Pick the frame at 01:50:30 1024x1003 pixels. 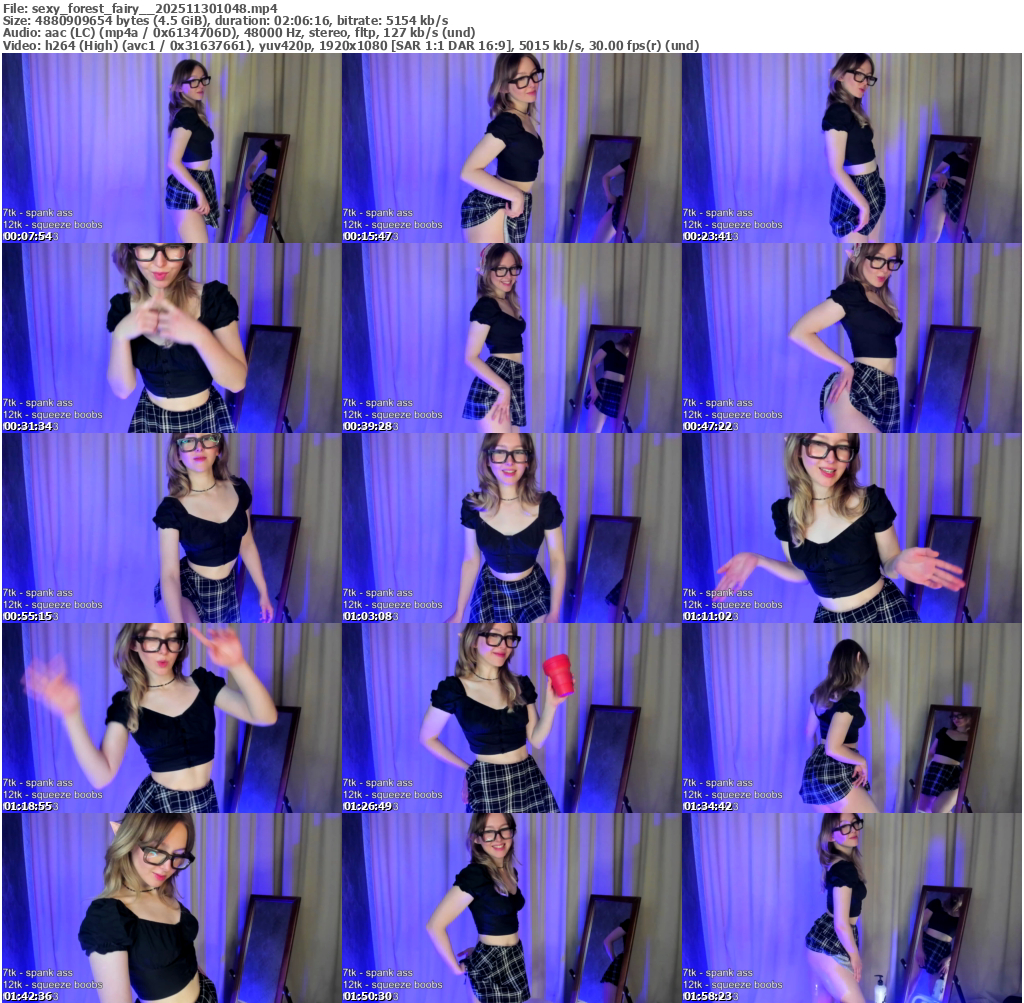(511, 908)
